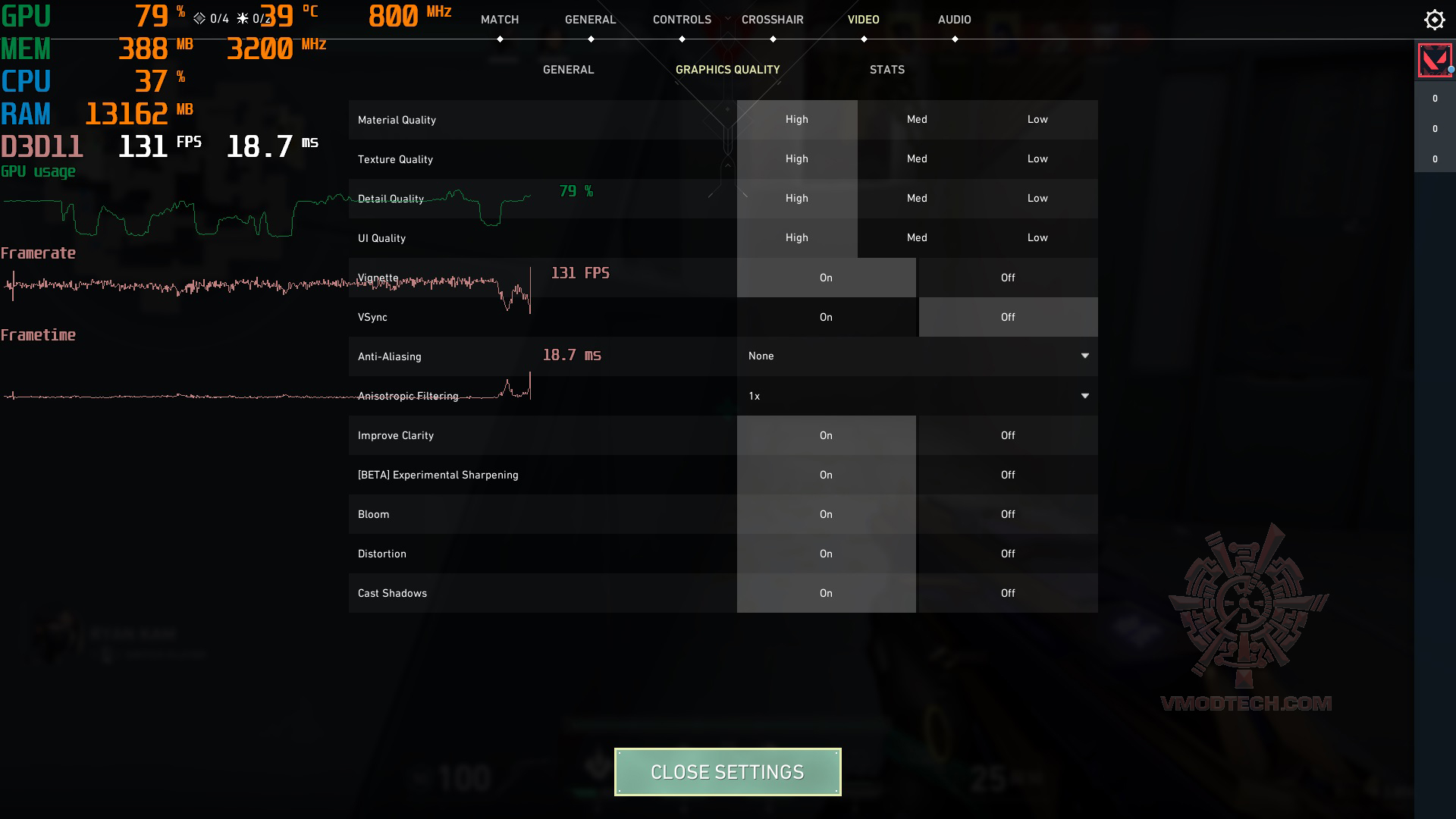Image resolution: width=1456 pixels, height=819 pixels.
Task: Expand the Anisotropic Filtering dropdown
Action: tap(1085, 395)
